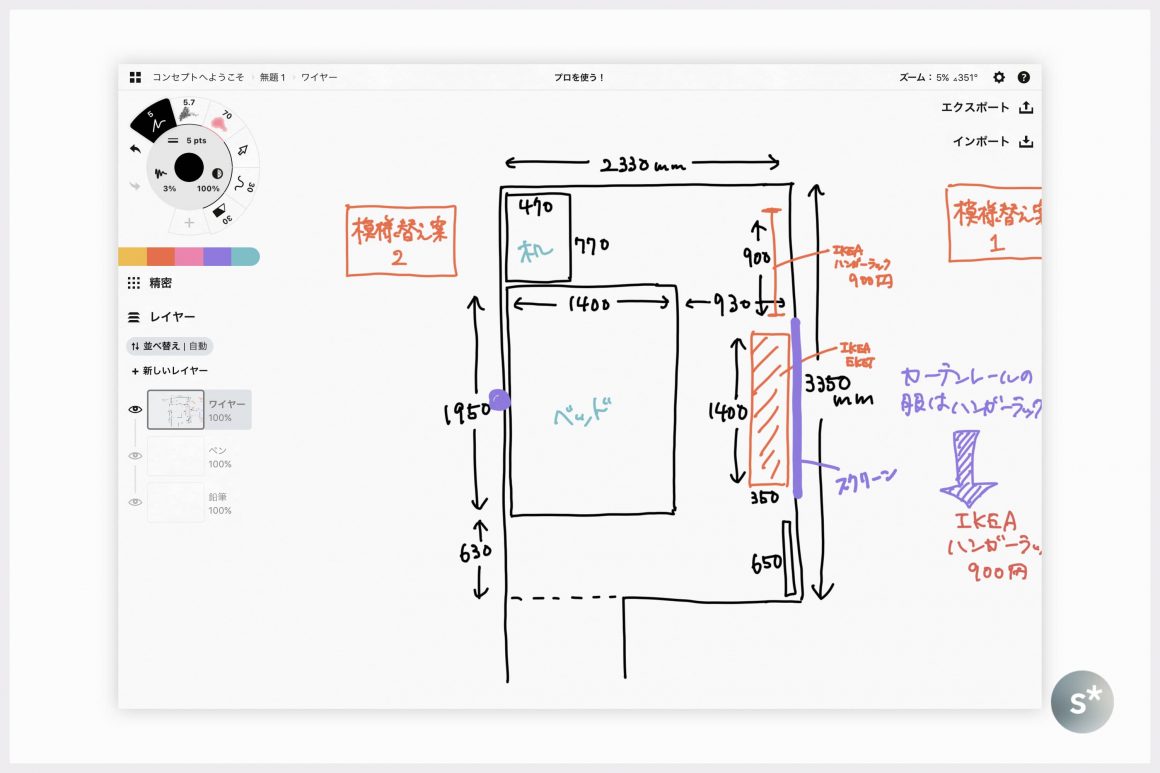Open the 並べ替え sorting mode selector
This screenshot has height=773, width=1160.
(x=169, y=346)
